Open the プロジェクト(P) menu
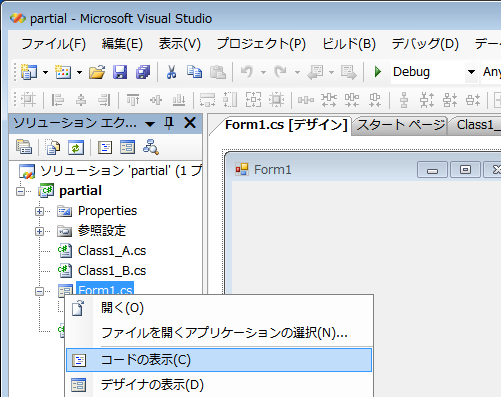Image resolution: width=501 pixels, height=397 pixels. [x=261, y=44]
